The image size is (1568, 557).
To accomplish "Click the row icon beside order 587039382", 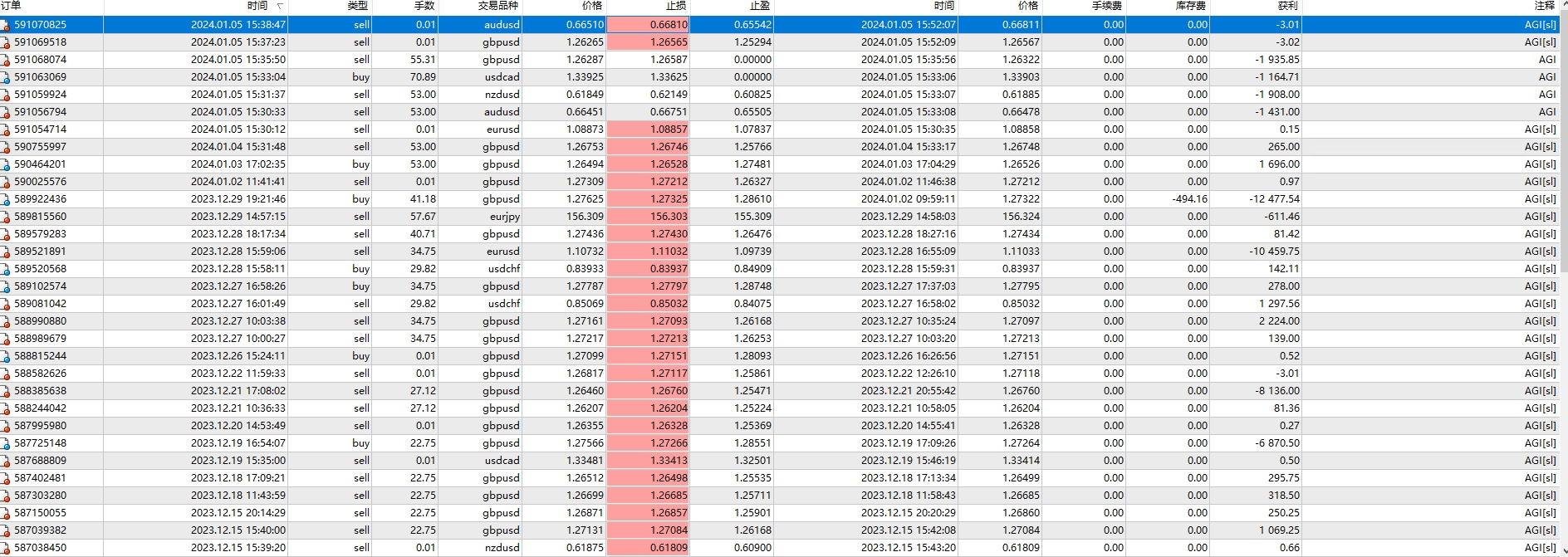I will (6, 530).
